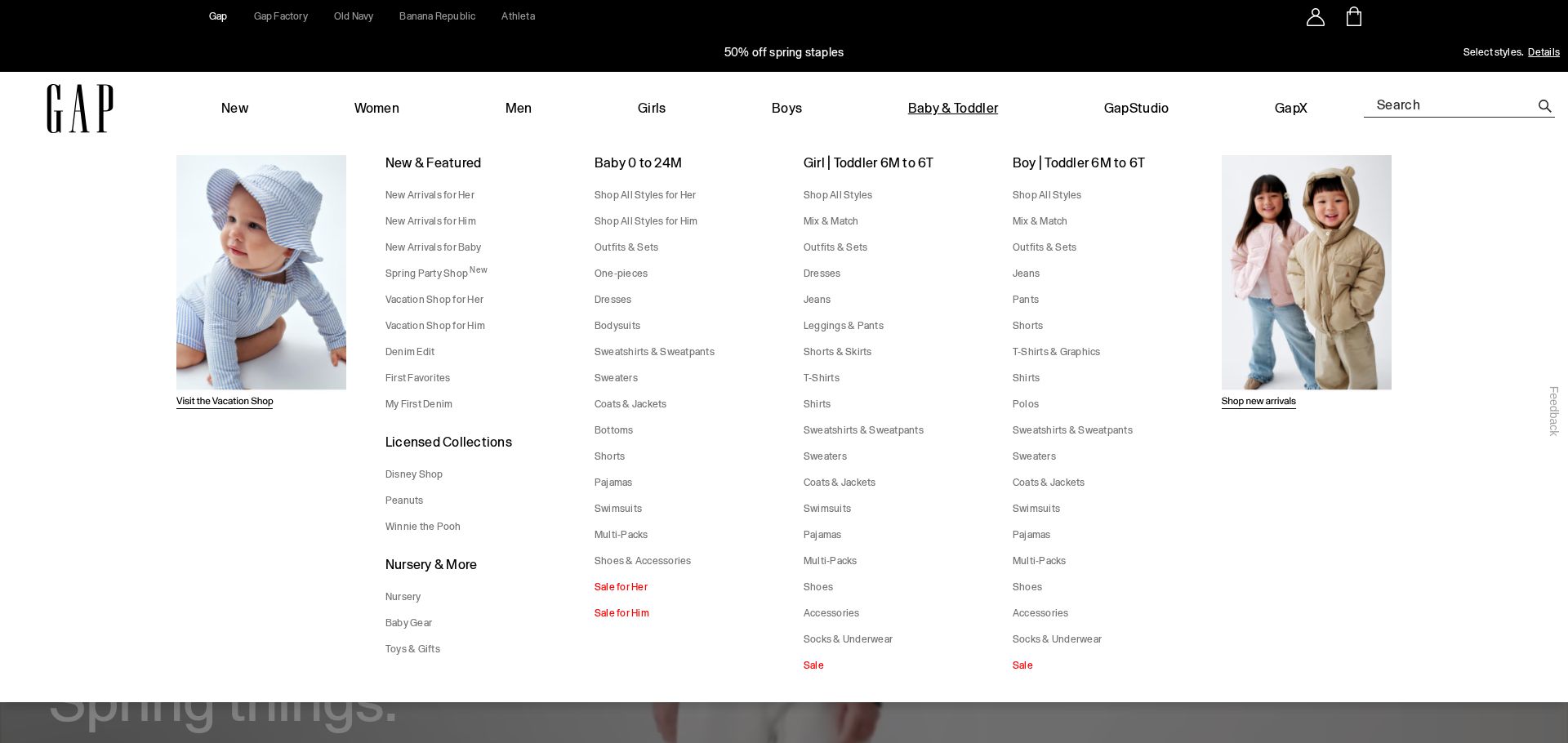The height and width of the screenshot is (743, 1568).
Task: Click the New & Featured heading
Action: [433, 162]
